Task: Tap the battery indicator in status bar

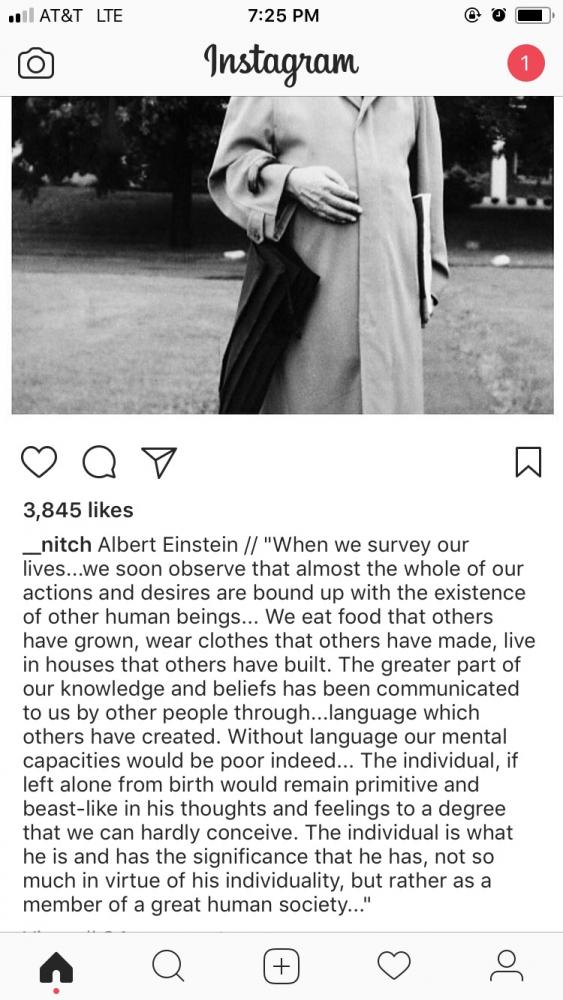Action: point(534,15)
